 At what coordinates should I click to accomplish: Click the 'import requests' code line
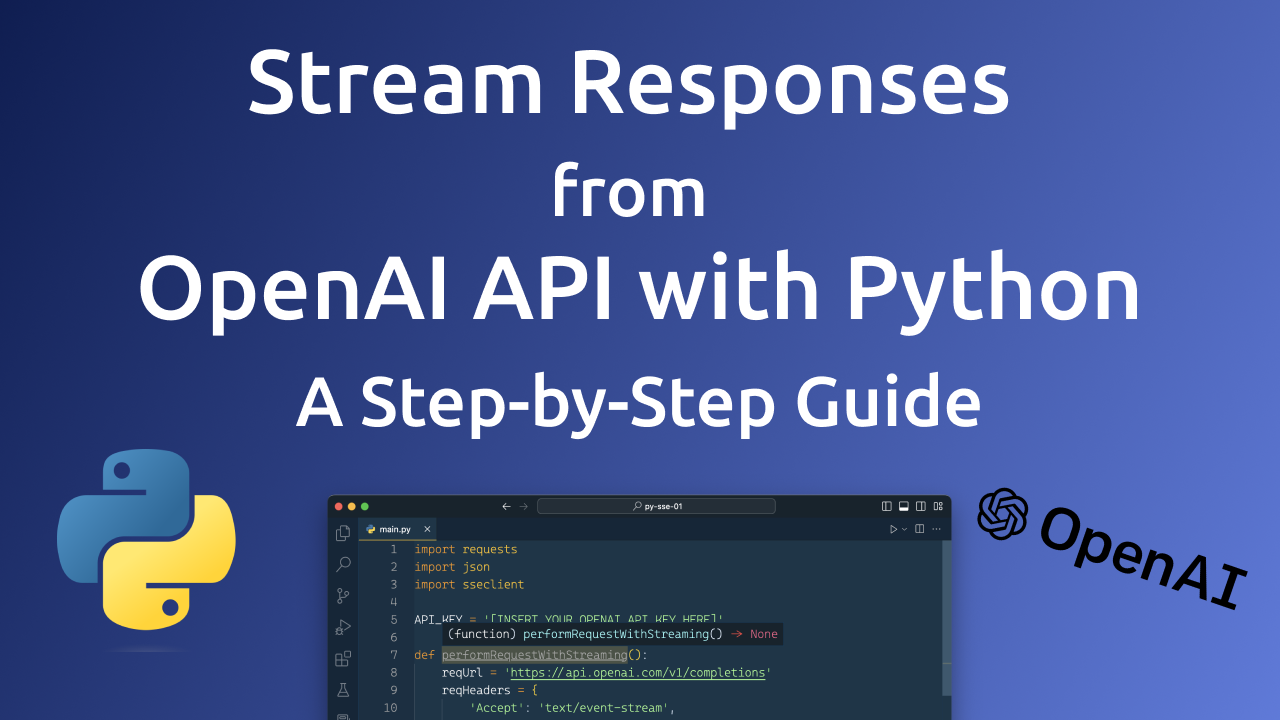click(x=466, y=550)
